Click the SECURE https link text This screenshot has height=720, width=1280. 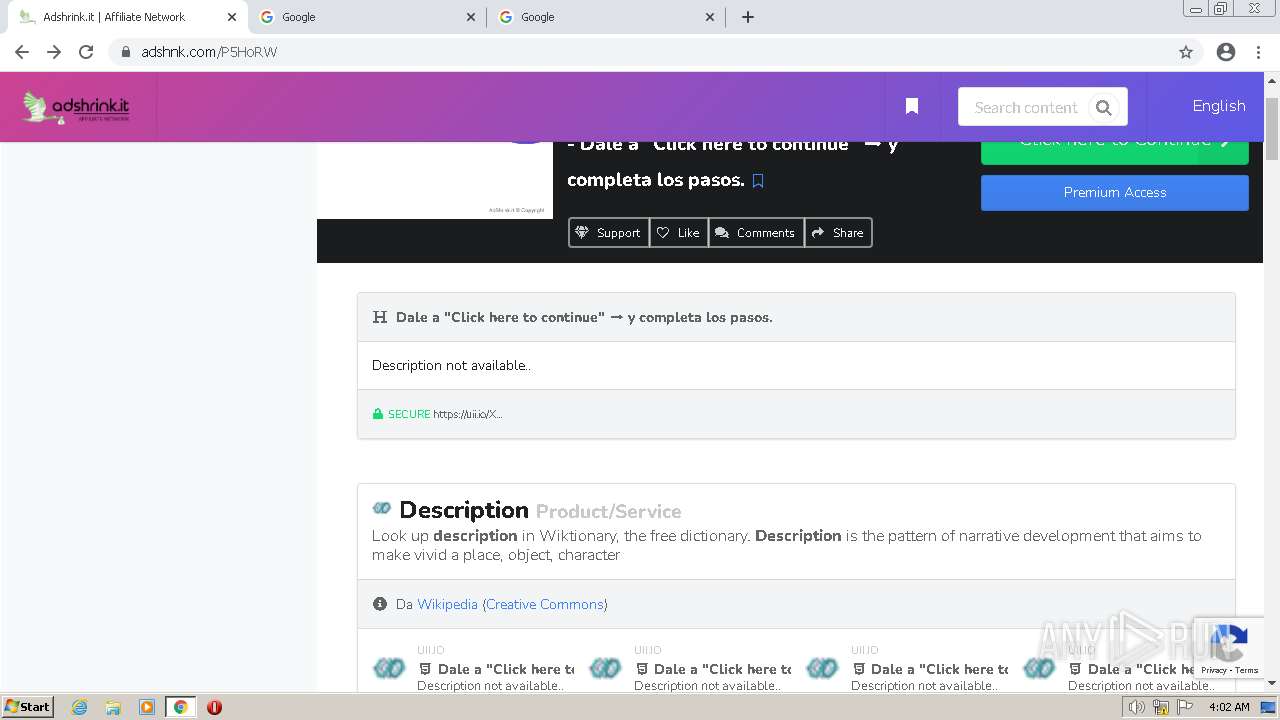[437, 414]
